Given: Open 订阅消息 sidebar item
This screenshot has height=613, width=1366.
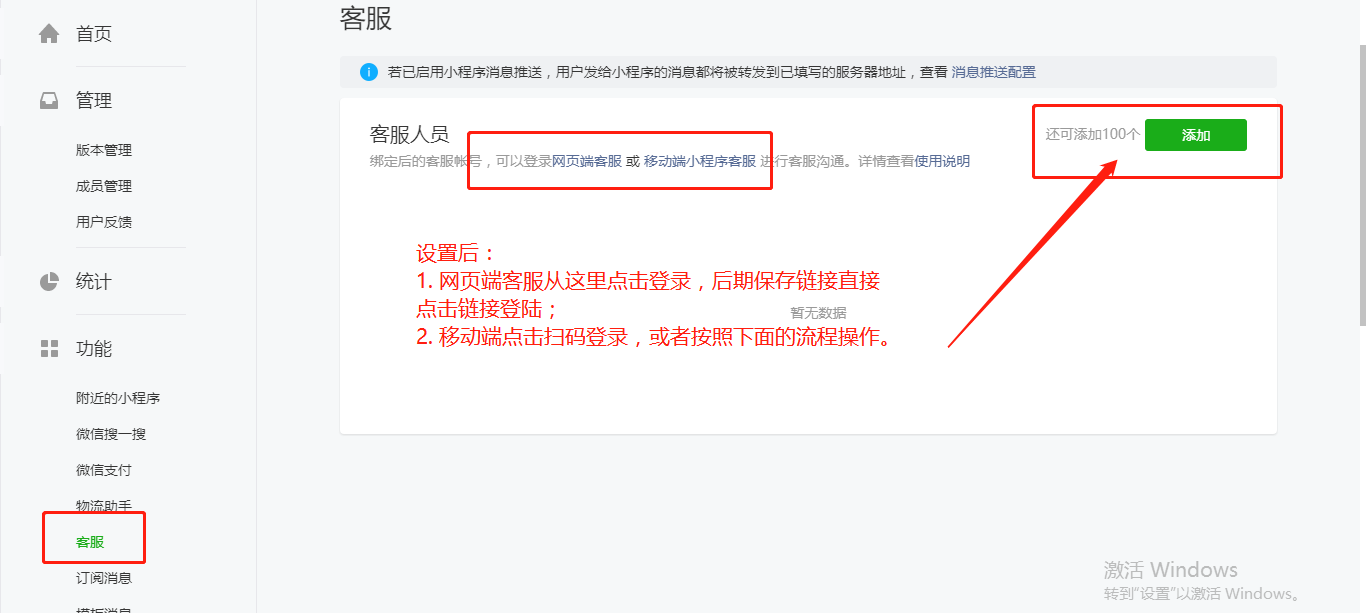Looking at the screenshot, I should tap(104, 578).
